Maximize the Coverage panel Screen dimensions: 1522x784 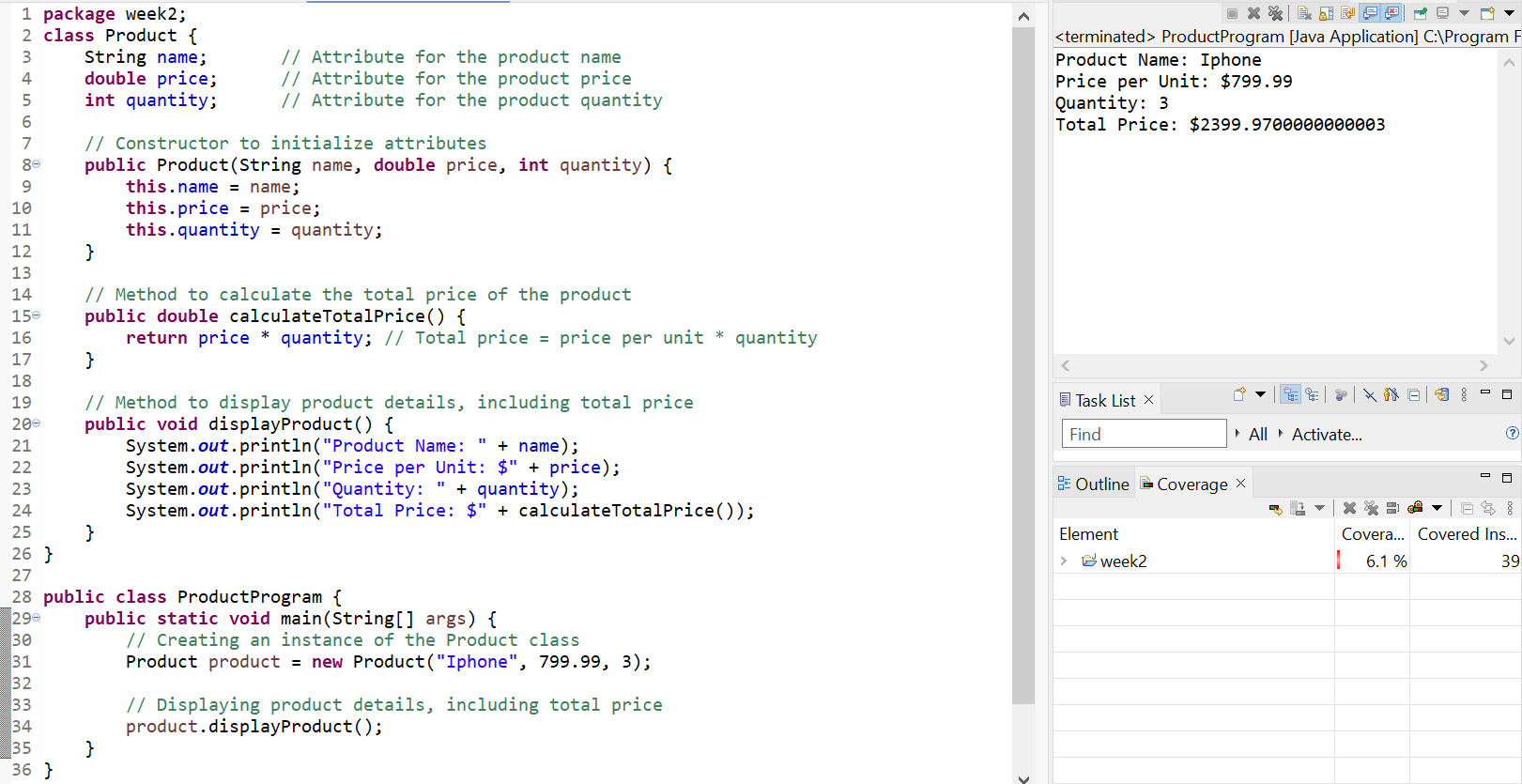(1507, 477)
